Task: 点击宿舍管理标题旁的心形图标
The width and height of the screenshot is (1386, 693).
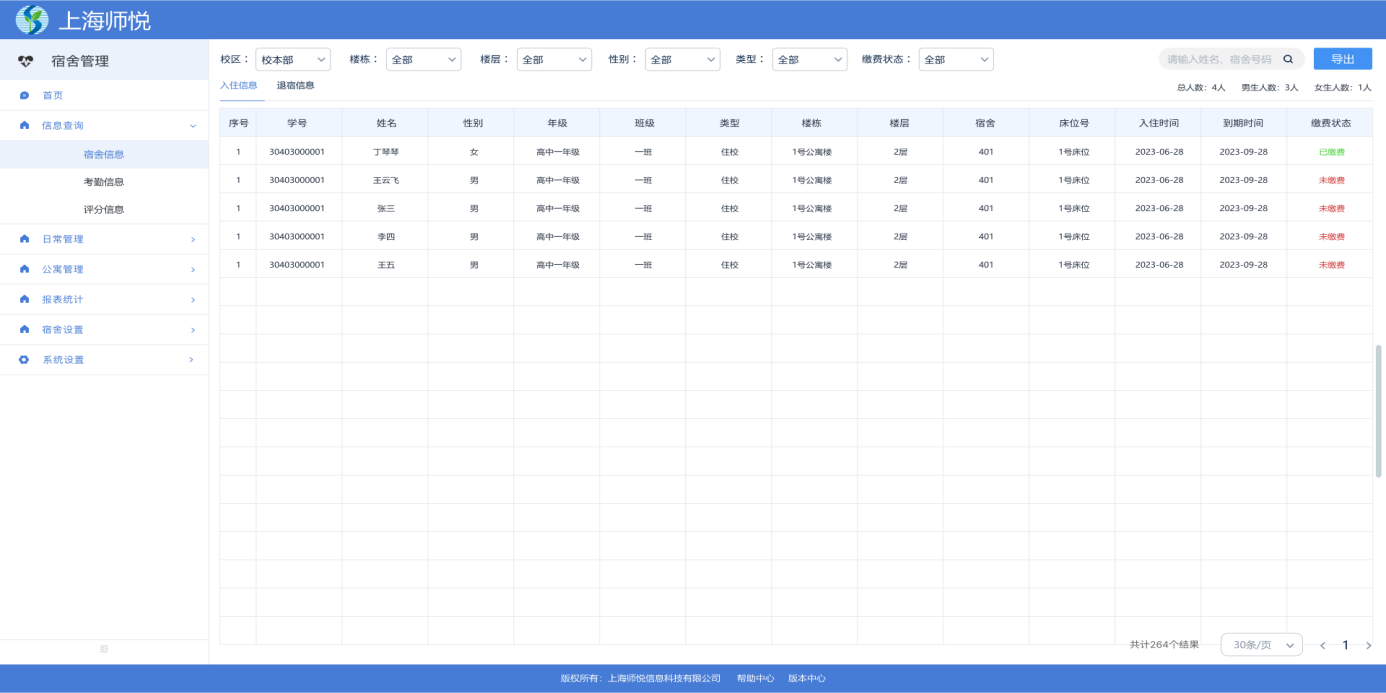Action: tap(24, 61)
